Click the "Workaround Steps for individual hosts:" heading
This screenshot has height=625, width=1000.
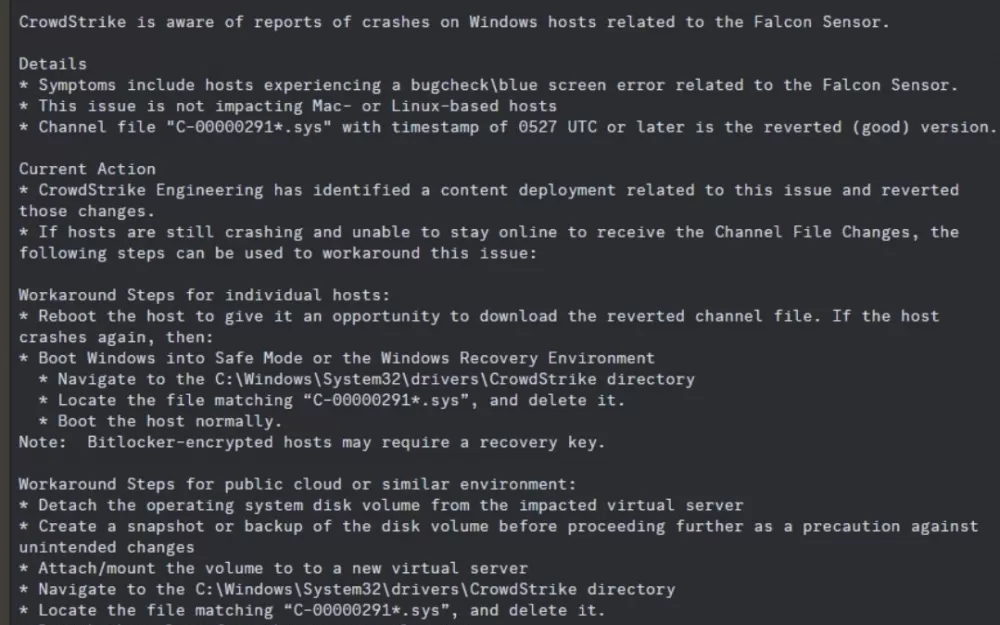pyautogui.click(x=204, y=295)
